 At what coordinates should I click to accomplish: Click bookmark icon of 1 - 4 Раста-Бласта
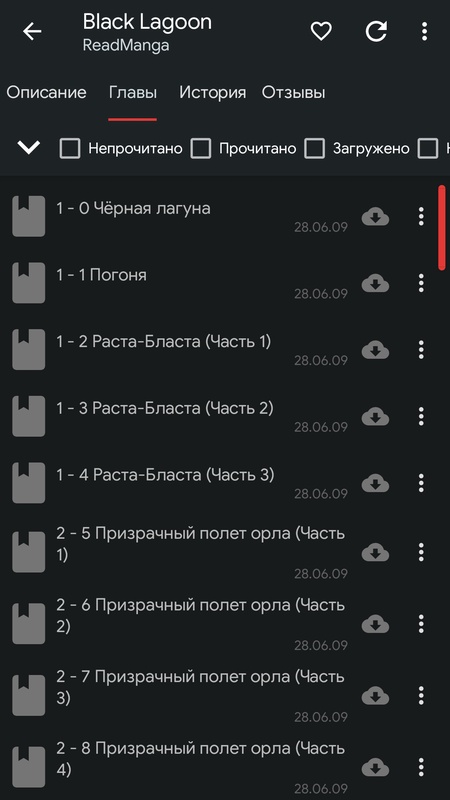coord(29,483)
